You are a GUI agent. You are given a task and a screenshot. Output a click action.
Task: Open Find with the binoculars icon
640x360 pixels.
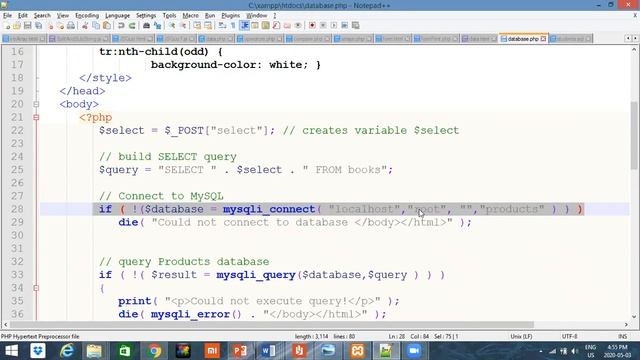(x=146, y=26)
